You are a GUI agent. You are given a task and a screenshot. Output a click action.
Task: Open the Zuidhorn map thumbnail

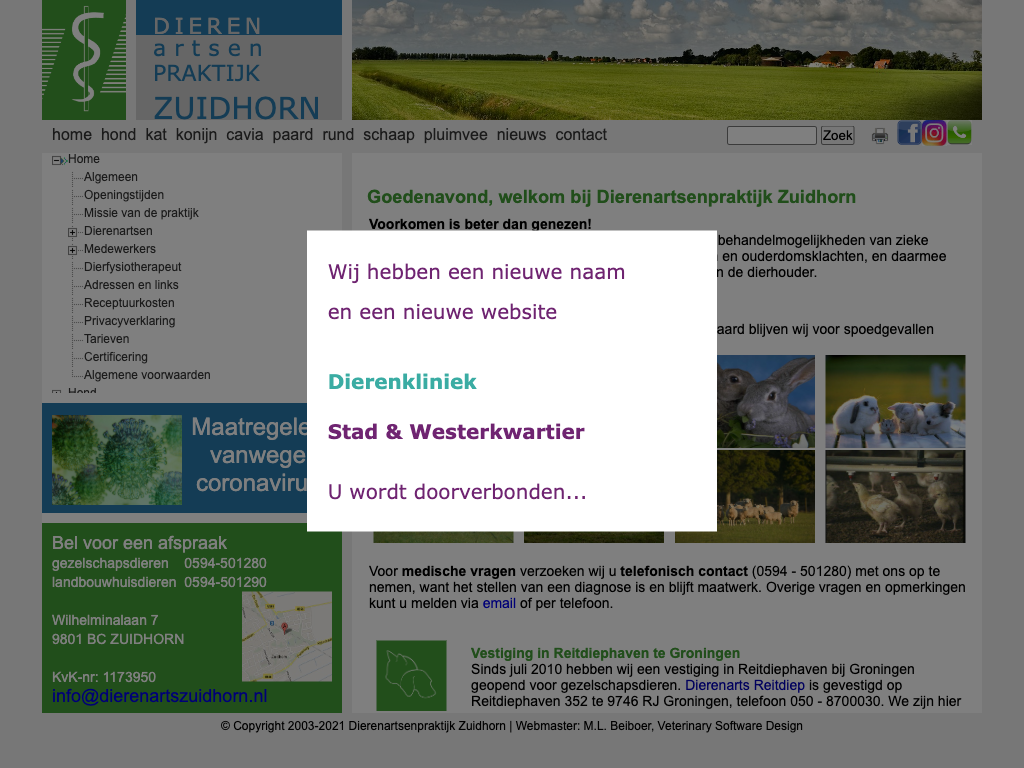click(287, 636)
